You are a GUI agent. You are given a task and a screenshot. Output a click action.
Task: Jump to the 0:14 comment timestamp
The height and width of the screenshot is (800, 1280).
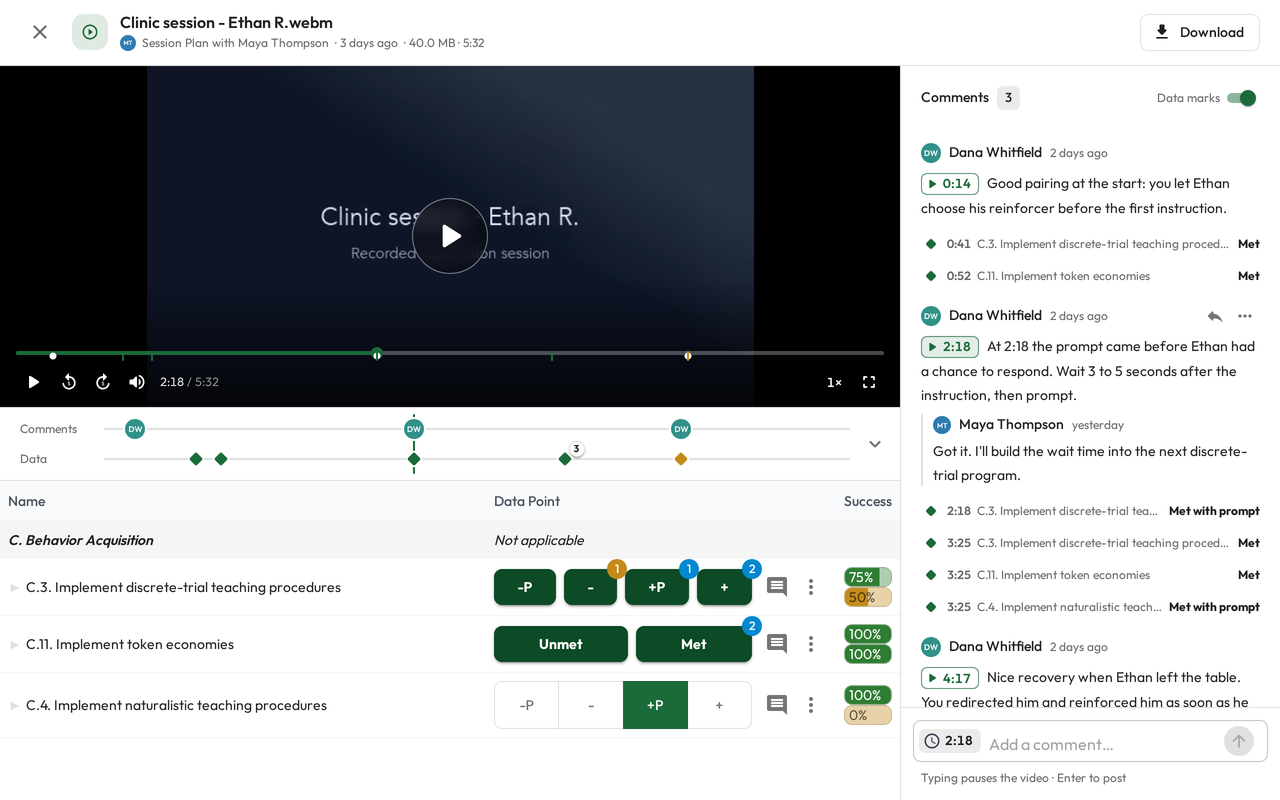(950, 184)
